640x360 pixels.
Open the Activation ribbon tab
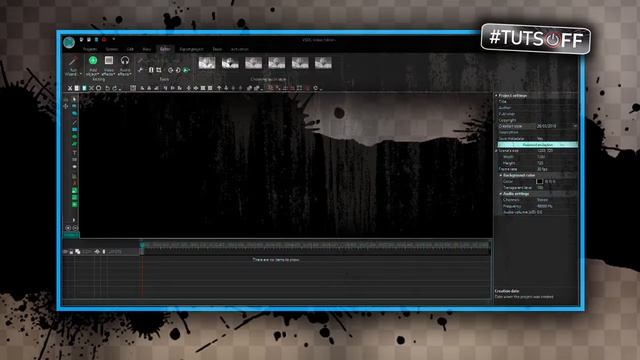pos(239,49)
